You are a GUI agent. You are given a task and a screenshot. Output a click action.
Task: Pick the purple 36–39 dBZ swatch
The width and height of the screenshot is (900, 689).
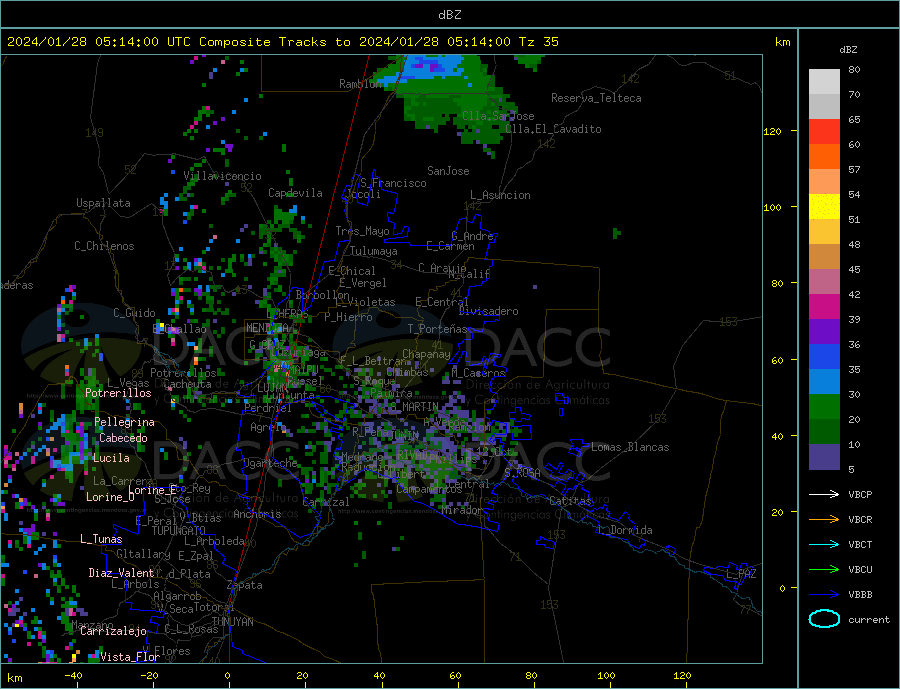(x=824, y=332)
